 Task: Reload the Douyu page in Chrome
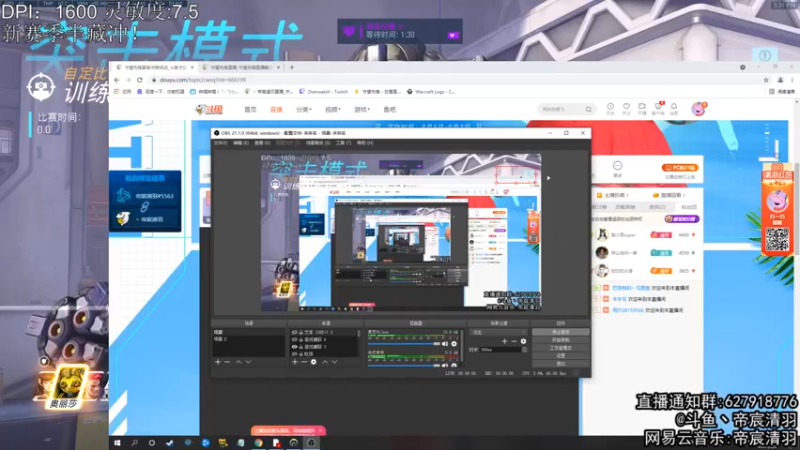coord(139,80)
